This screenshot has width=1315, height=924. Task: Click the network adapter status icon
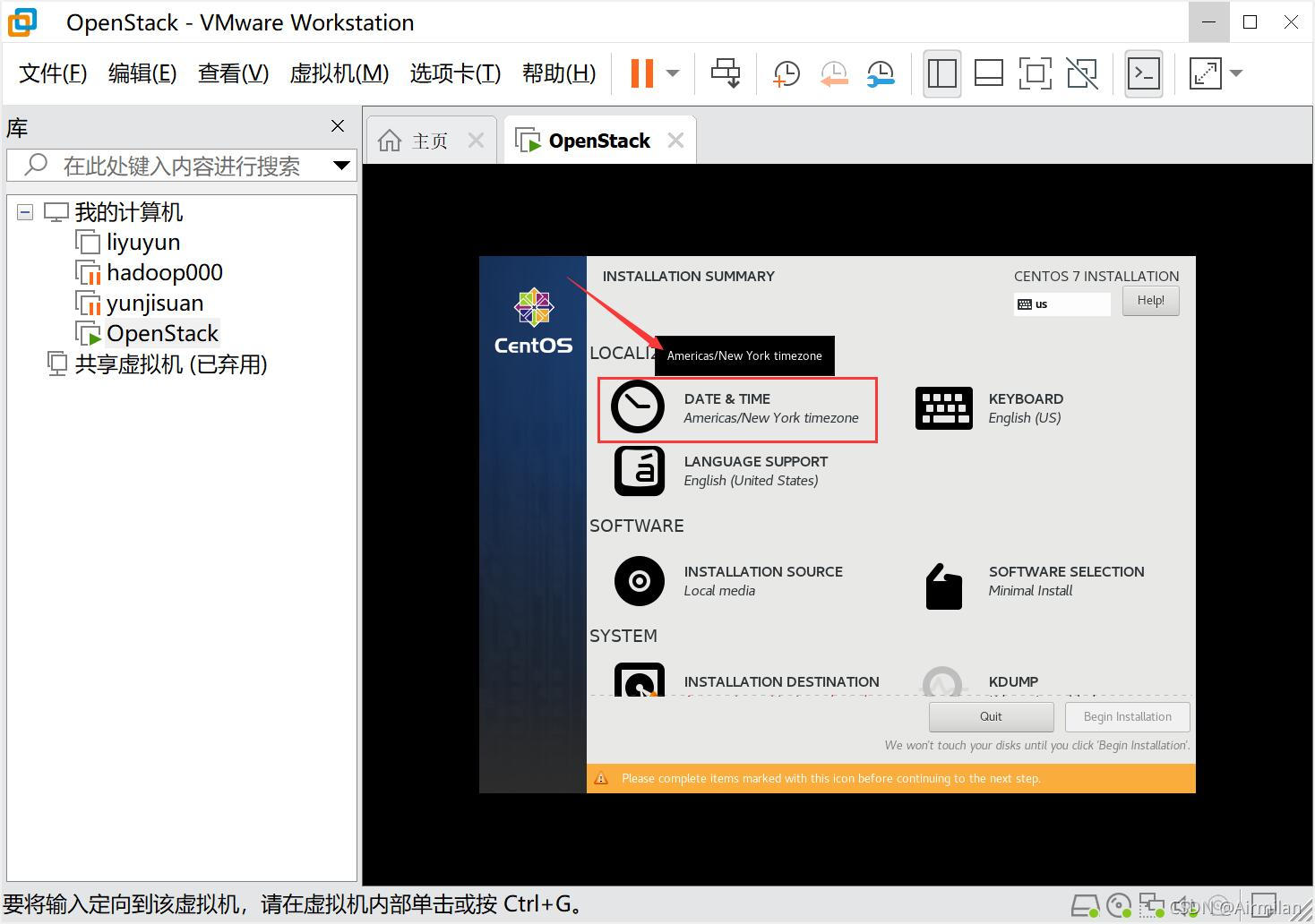point(1152,906)
